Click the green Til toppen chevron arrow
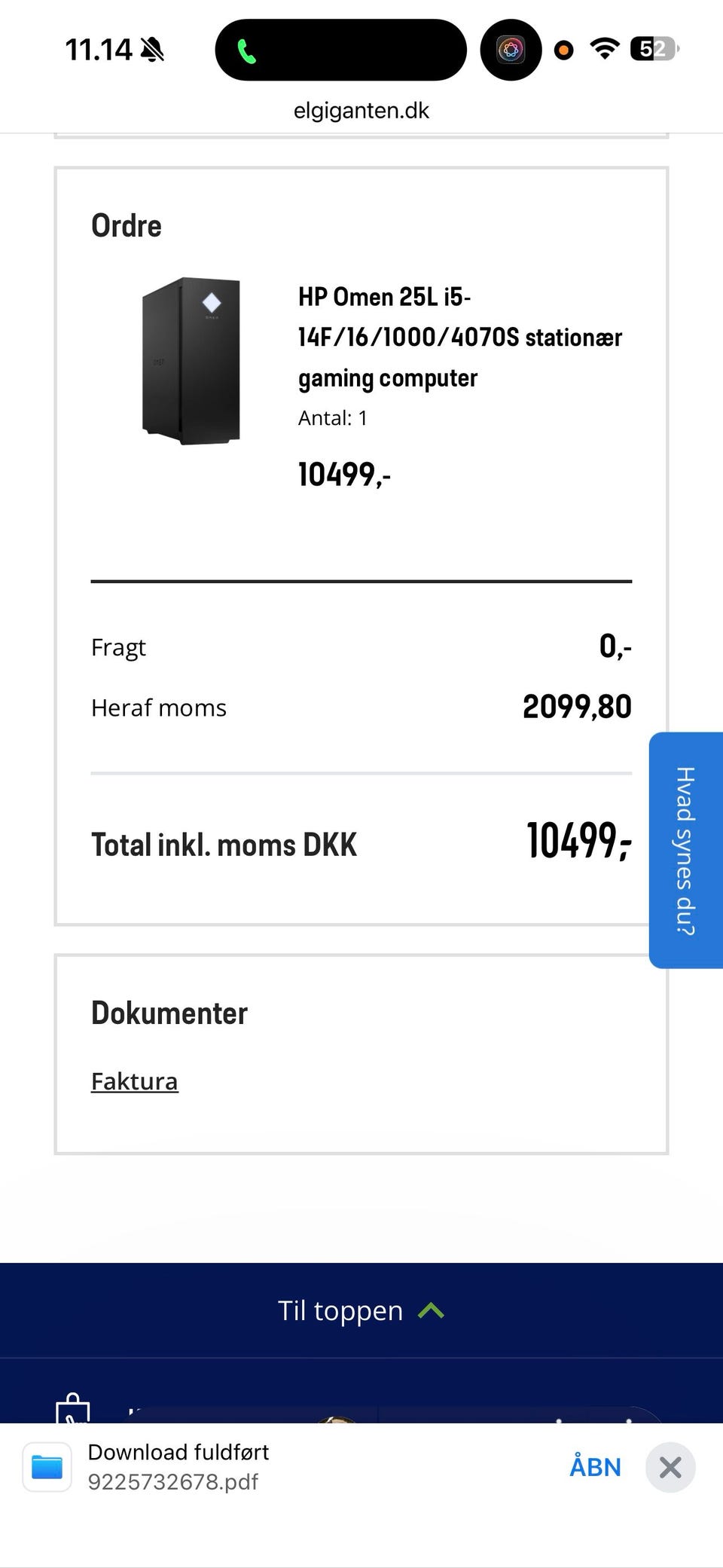723x1568 pixels. [431, 1311]
